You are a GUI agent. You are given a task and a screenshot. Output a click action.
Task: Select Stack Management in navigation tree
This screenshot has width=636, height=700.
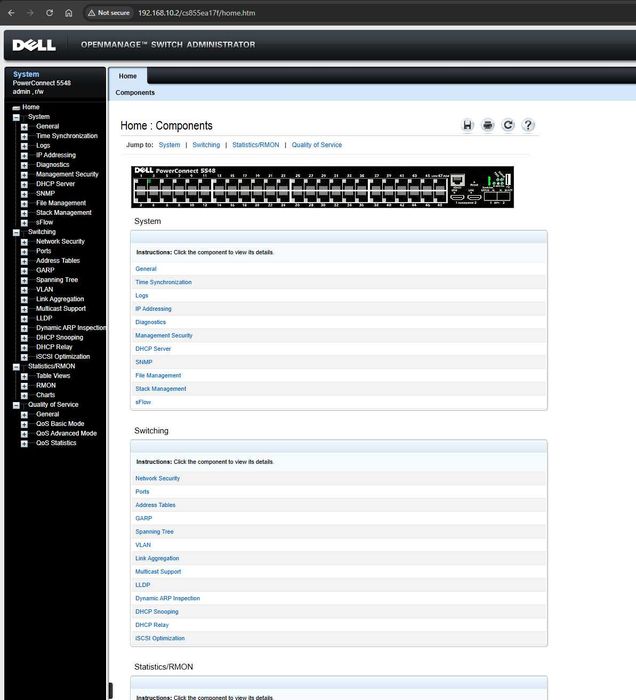tap(64, 212)
